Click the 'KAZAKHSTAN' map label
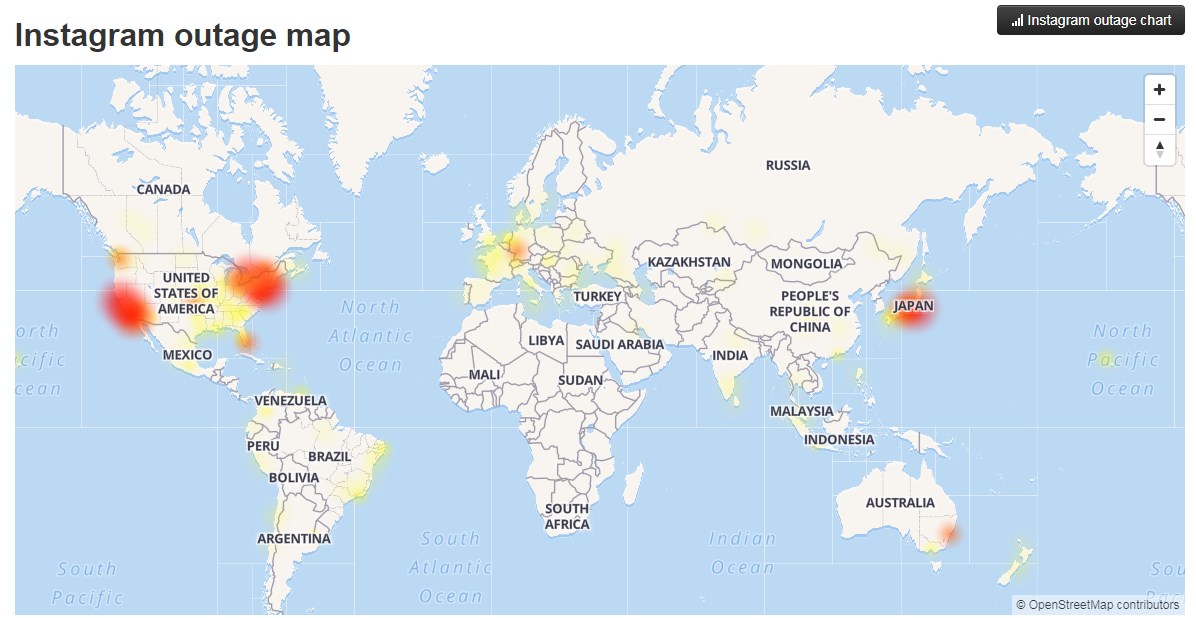Screen dimensions: 1196x618 click(690, 262)
